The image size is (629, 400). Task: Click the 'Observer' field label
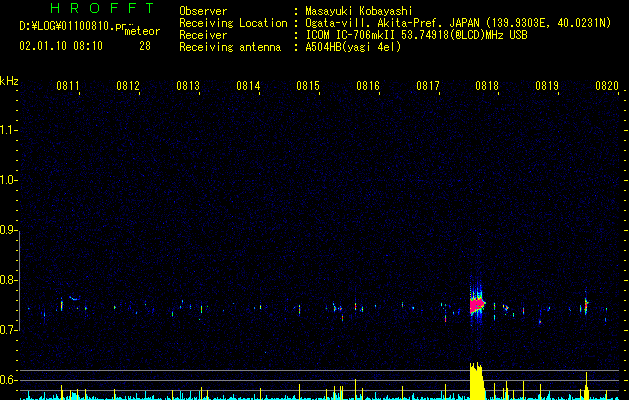(203, 11)
